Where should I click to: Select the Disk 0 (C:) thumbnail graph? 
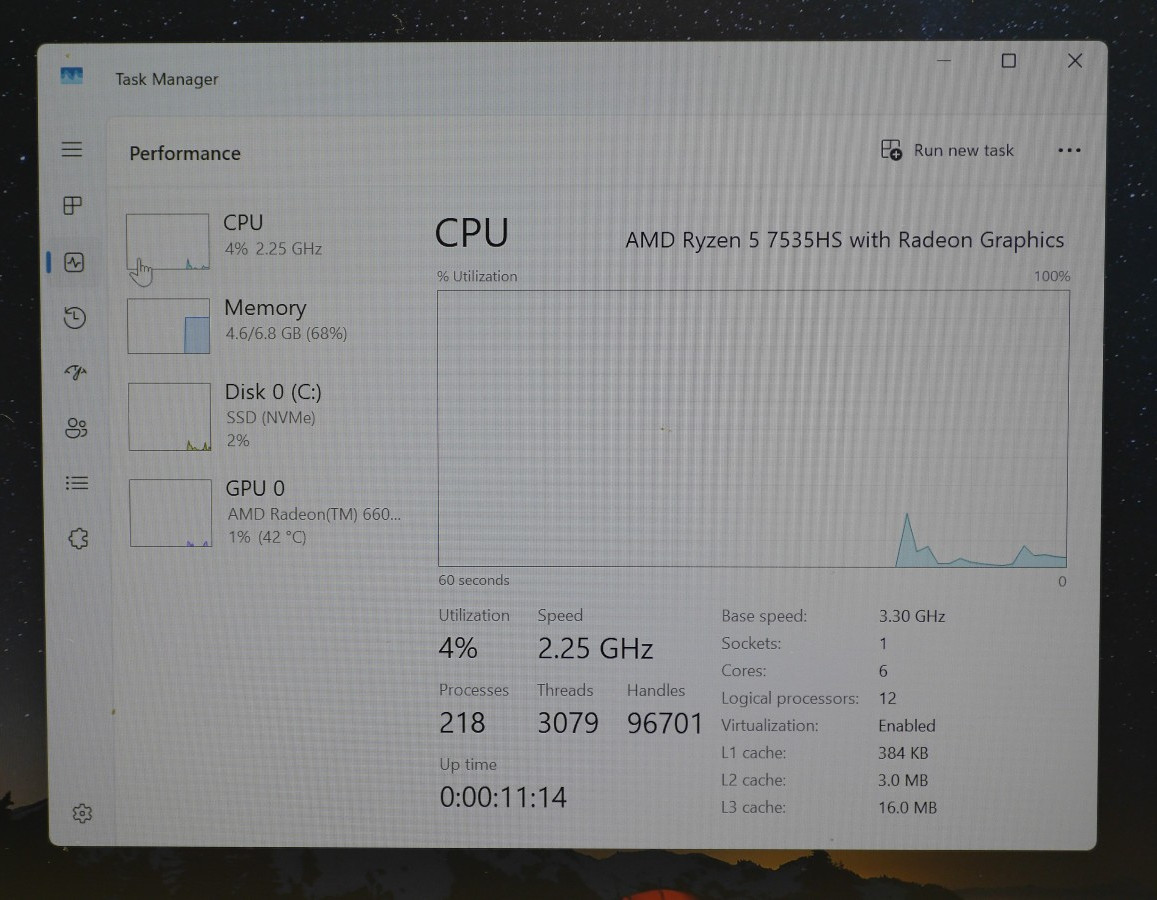click(x=170, y=417)
